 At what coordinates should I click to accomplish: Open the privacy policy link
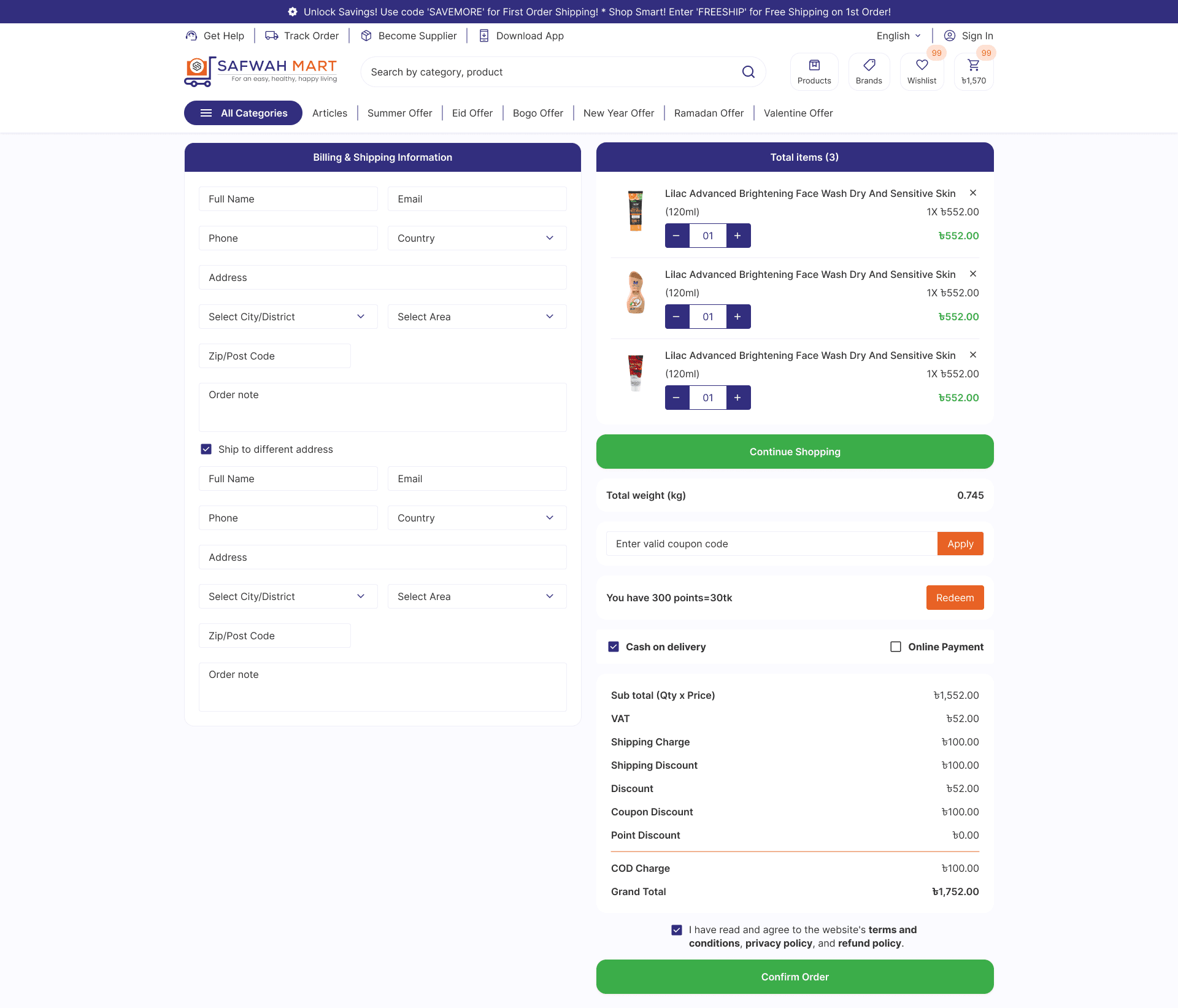pyautogui.click(x=779, y=943)
